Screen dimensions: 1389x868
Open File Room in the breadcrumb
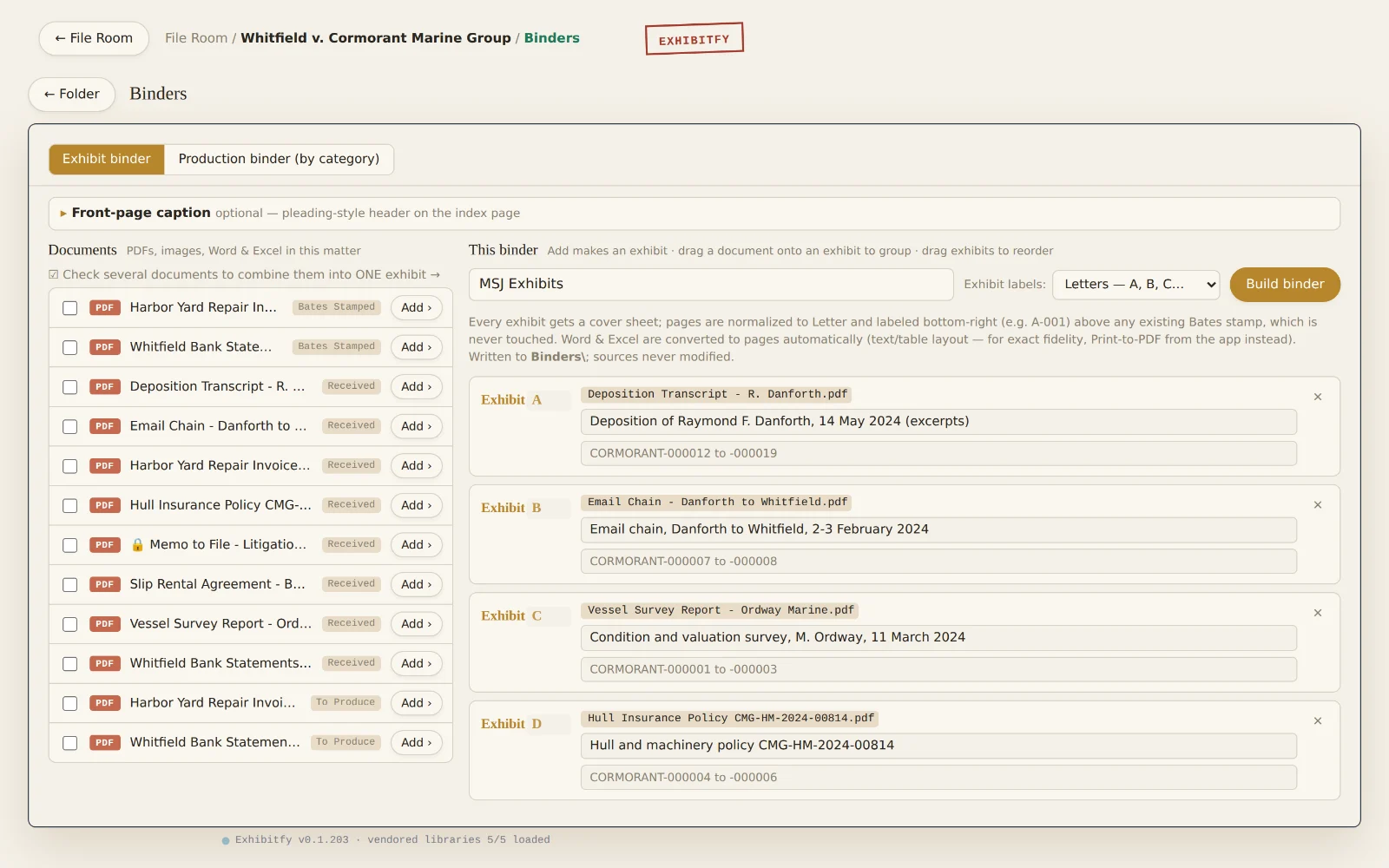pyautogui.click(x=196, y=38)
